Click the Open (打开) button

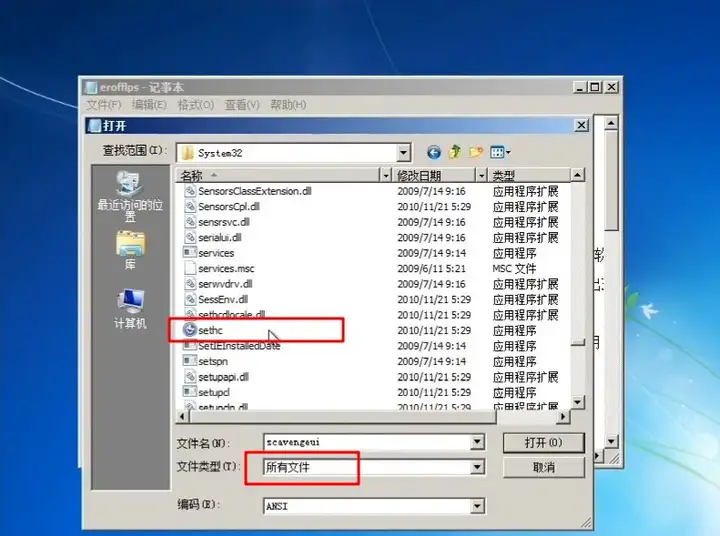click(544, 443)
